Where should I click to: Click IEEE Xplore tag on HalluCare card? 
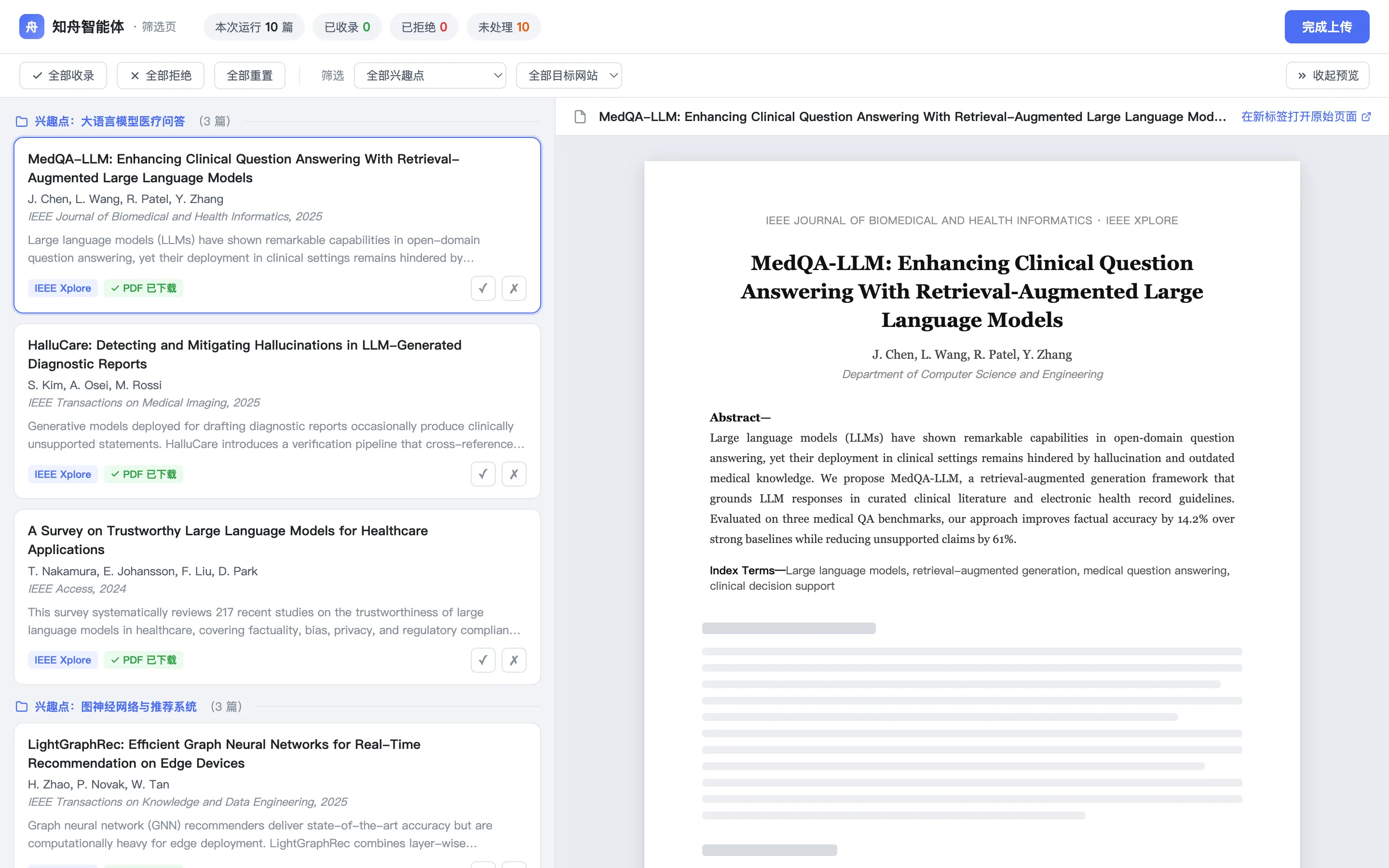63,474
